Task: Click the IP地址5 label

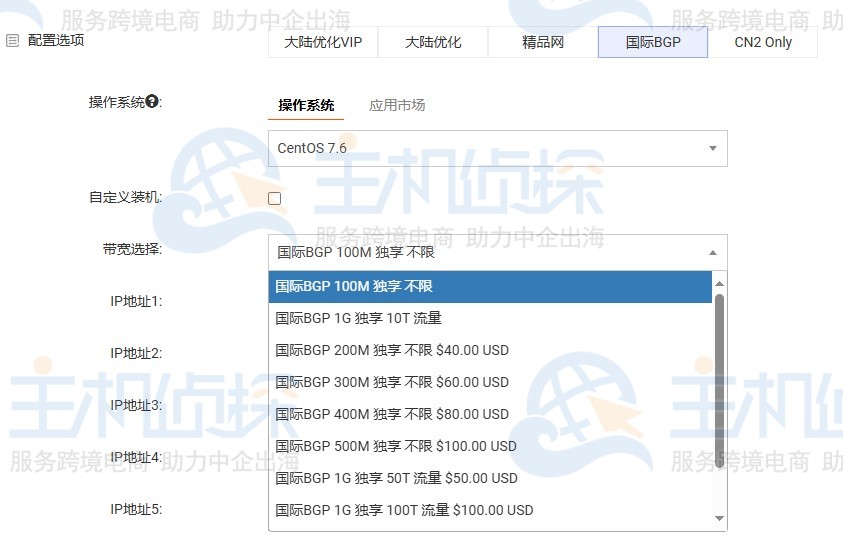Action: point(136,509)
